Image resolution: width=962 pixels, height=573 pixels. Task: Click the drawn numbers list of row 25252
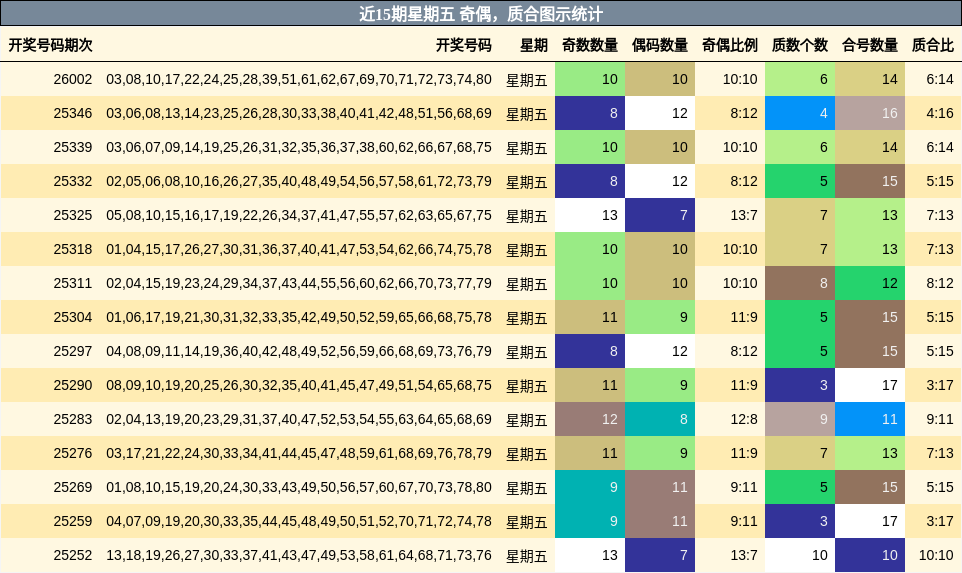click(299, 555)
